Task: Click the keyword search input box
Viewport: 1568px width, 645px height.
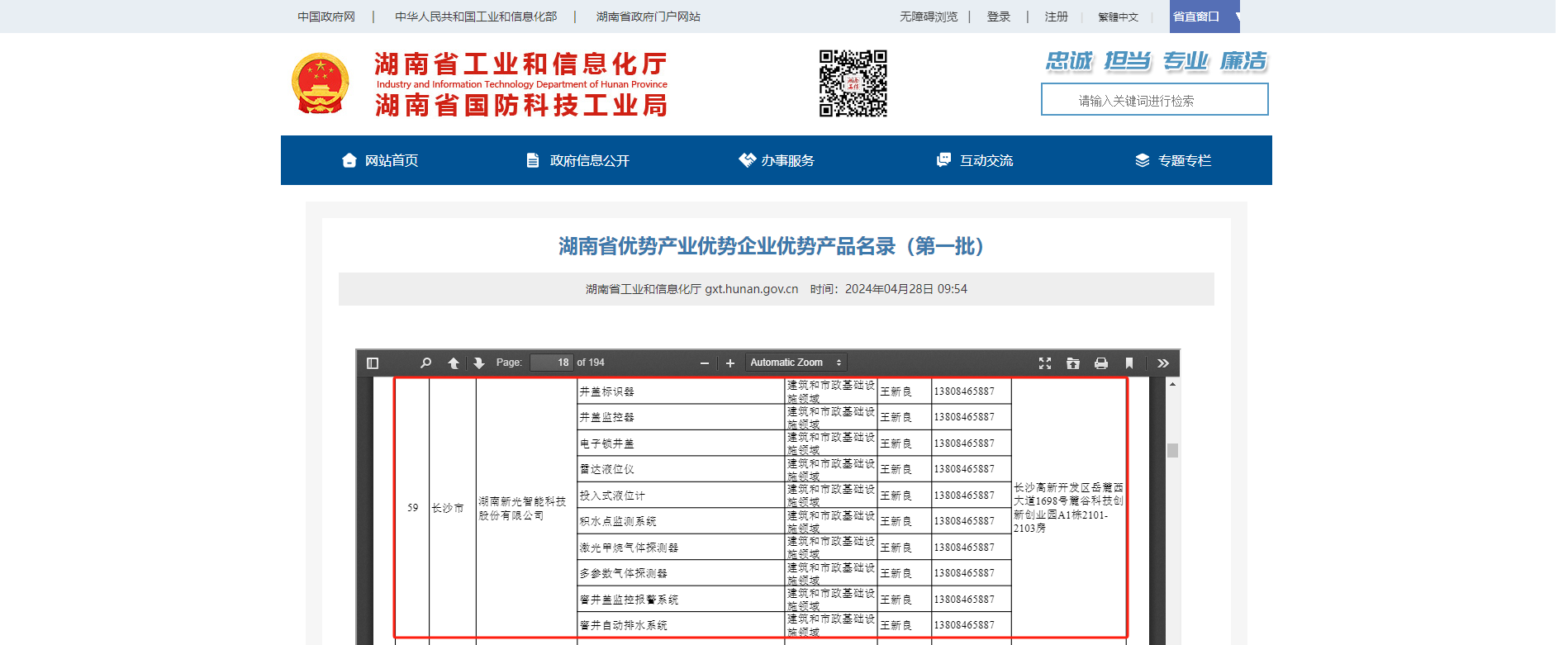Action: [x=1154, y=100]
